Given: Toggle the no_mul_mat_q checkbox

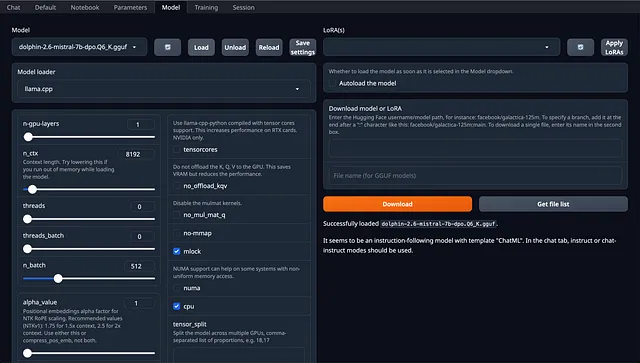Looking at the screenshot, I should [177, 215].
